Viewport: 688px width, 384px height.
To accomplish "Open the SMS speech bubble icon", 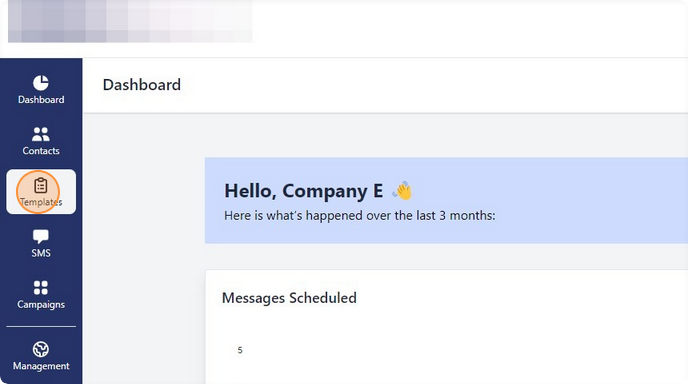I will tap(41, 237).
